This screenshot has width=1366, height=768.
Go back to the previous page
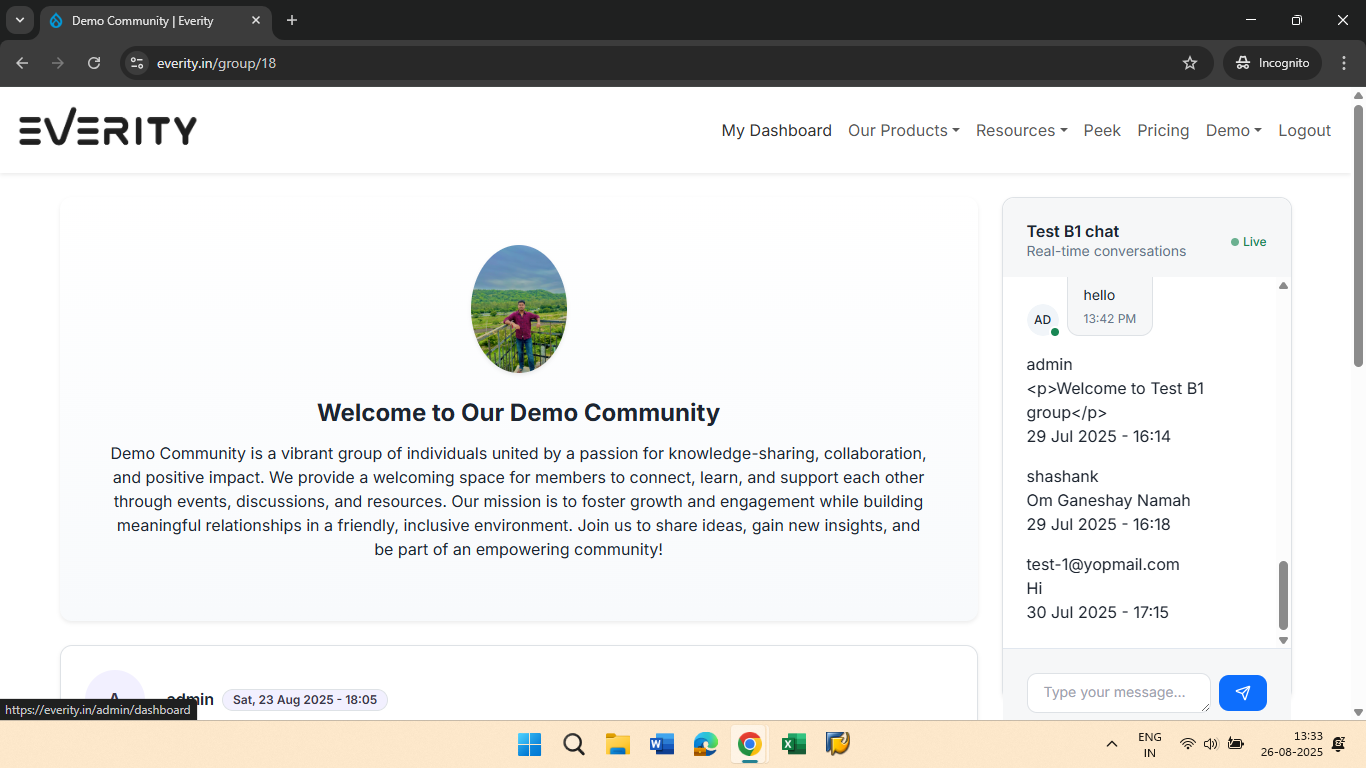click(22, 63)
